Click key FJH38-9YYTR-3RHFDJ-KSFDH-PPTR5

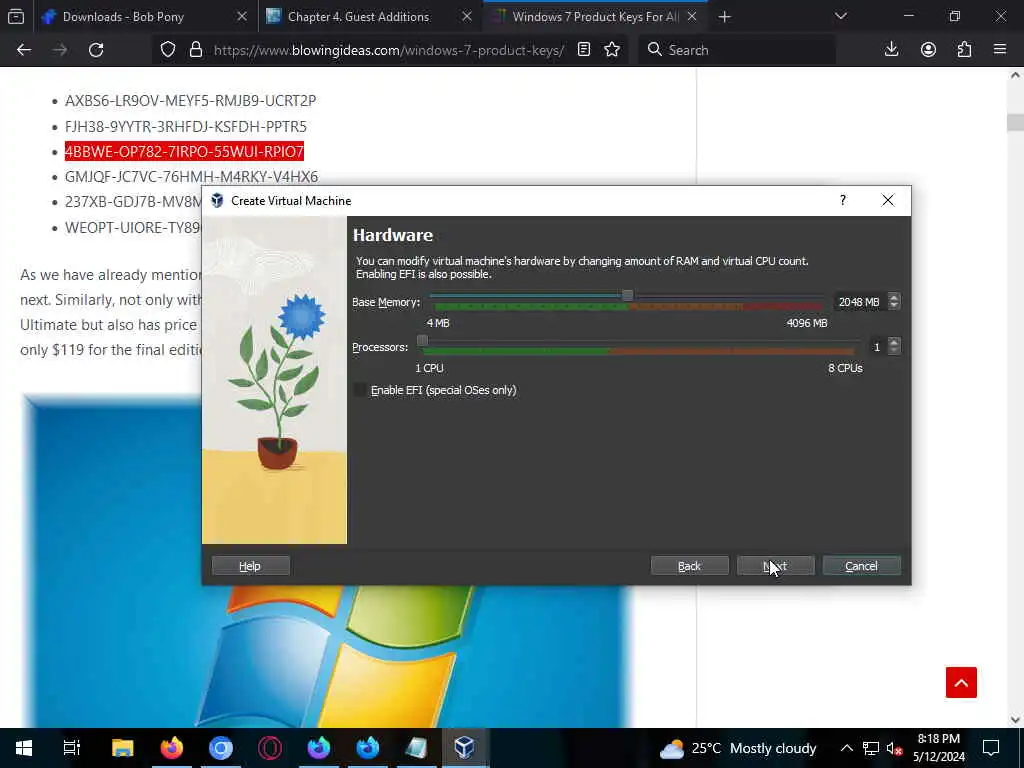(185, 126)
